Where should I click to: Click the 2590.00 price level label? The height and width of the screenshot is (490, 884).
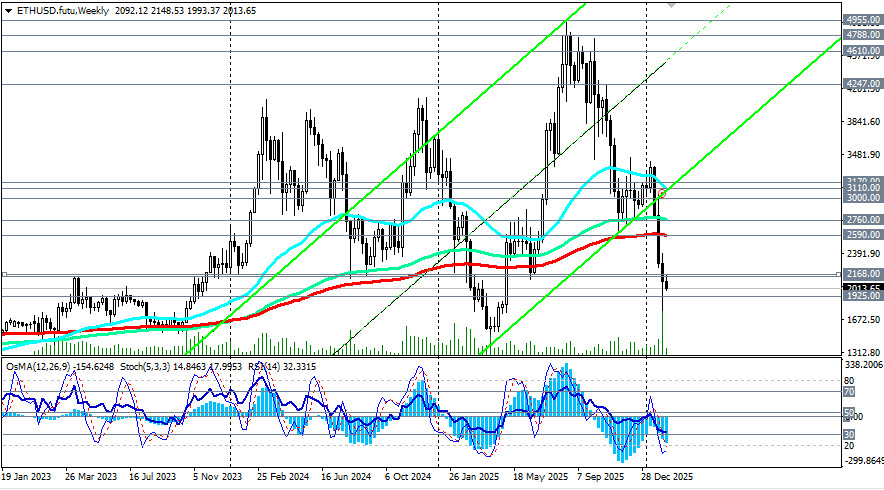pyautogui.click(x=861, y=235)
